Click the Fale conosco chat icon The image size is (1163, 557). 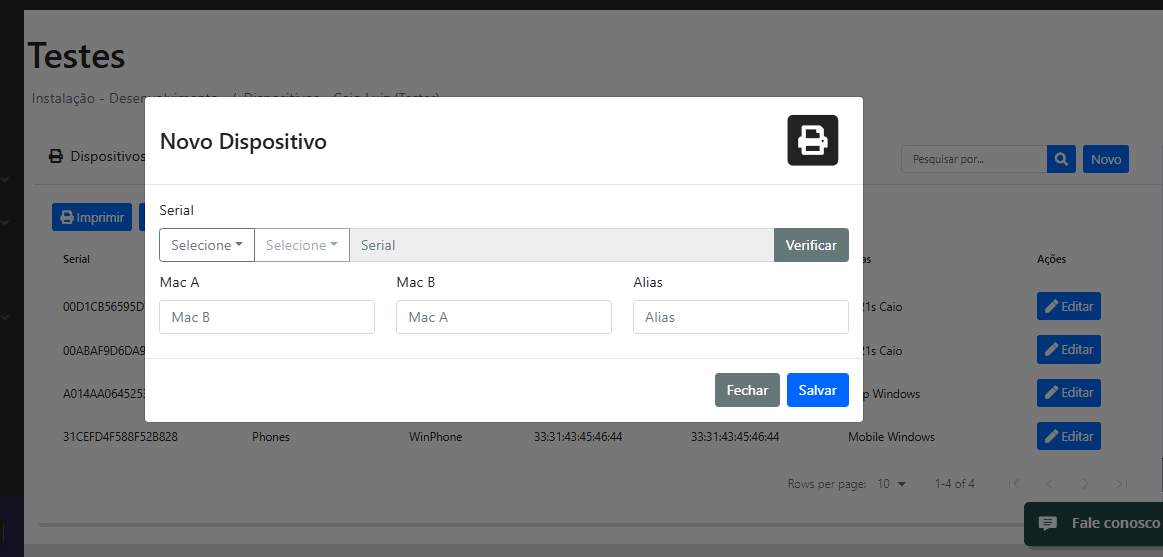point(1048,523)
